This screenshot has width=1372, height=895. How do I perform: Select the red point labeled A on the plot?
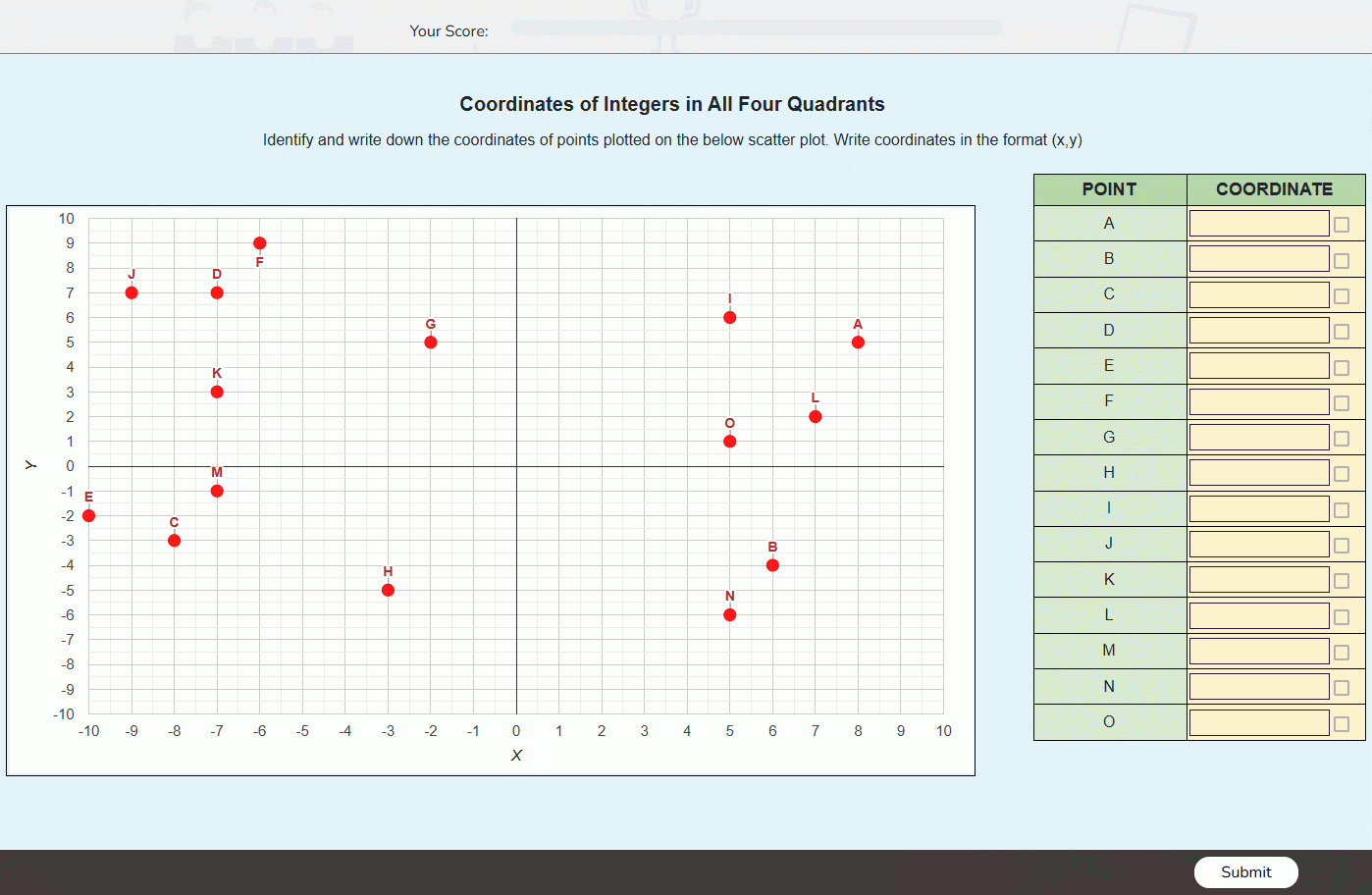[x=858, y=342]
